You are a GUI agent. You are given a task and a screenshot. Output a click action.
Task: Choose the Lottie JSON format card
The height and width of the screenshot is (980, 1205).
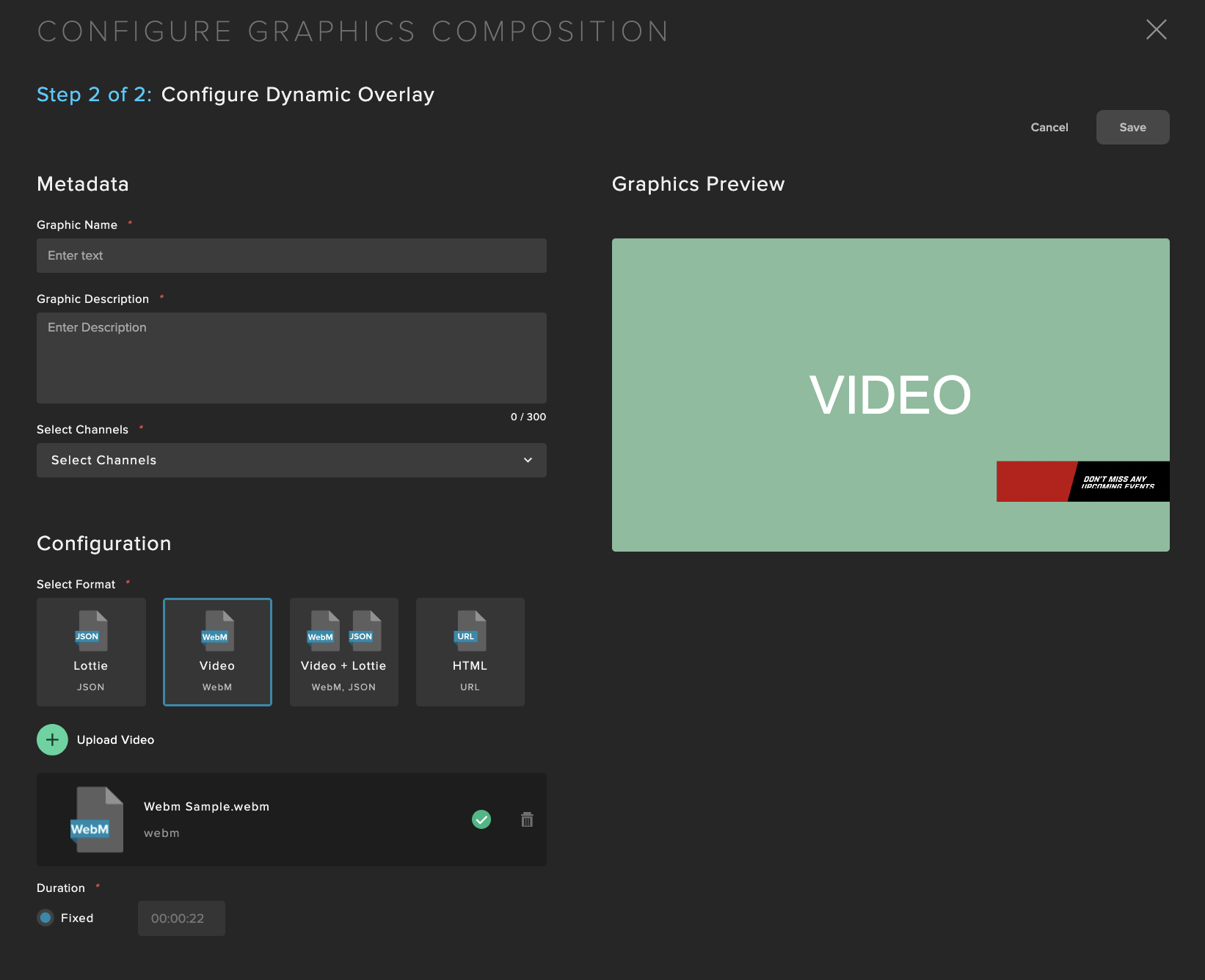point(91,651)
